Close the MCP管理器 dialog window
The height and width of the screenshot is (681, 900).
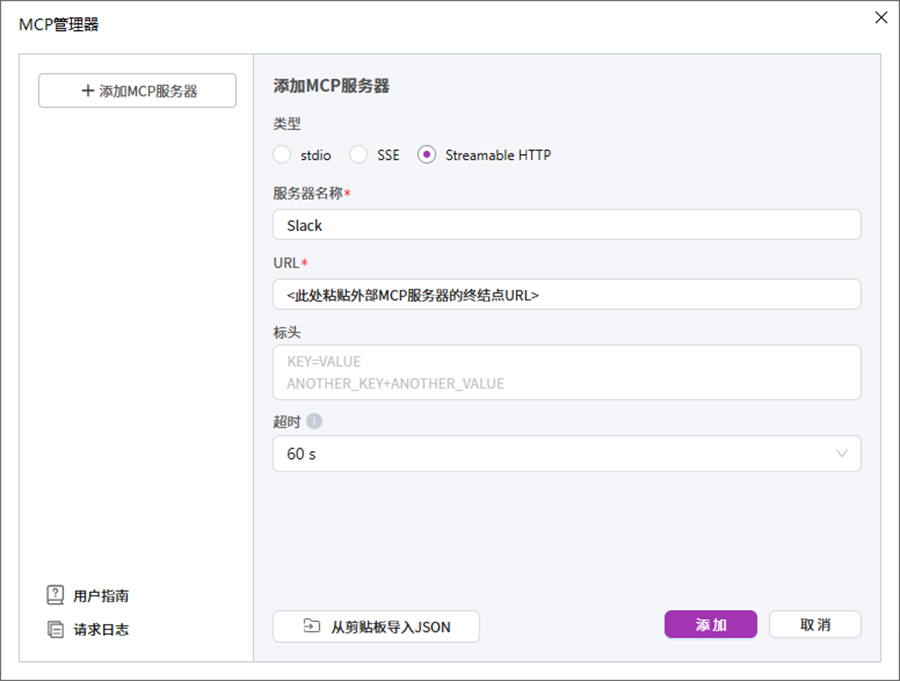coord(880,17)
